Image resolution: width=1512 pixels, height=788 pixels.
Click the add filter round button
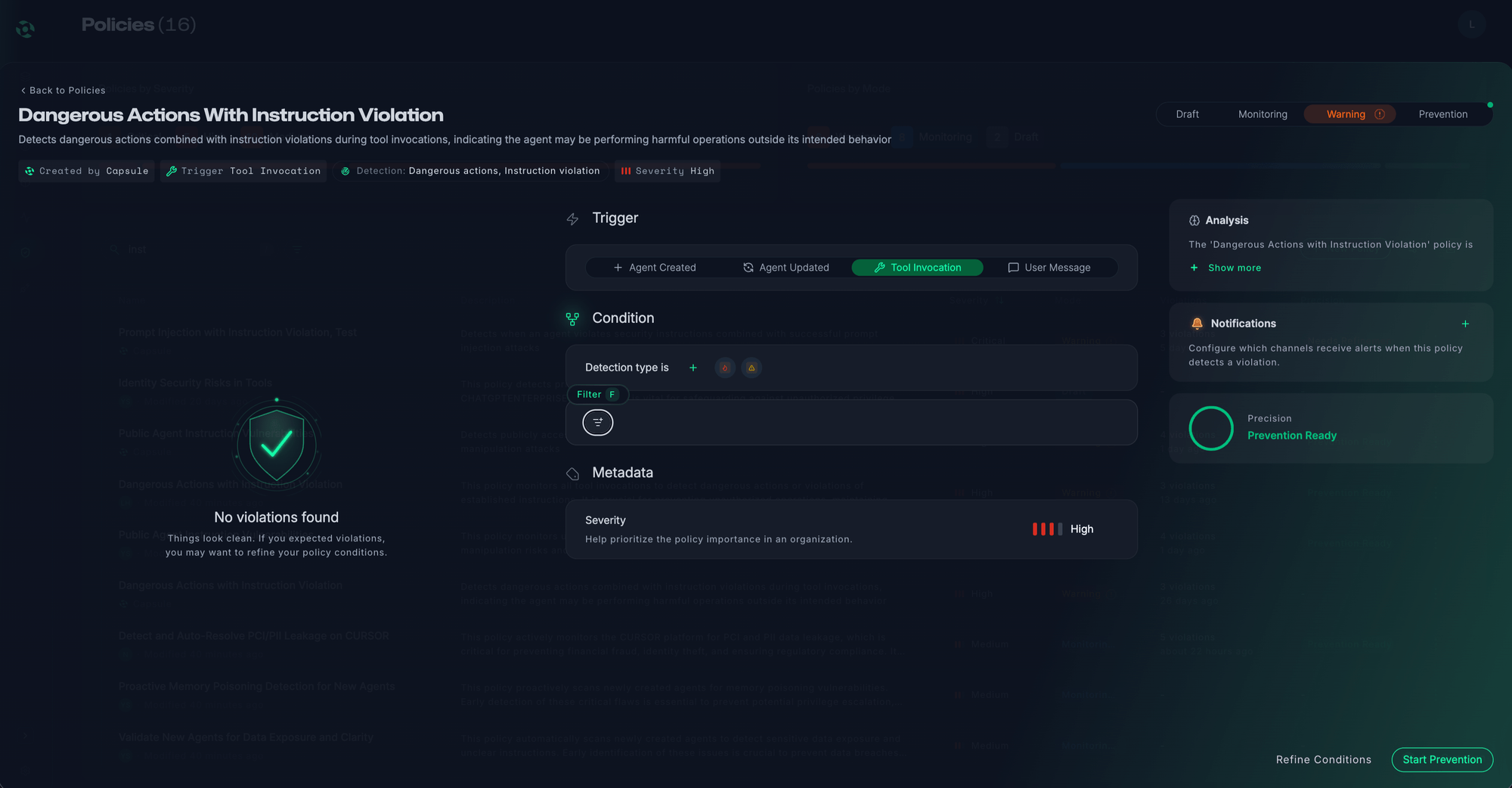[597, 422]
